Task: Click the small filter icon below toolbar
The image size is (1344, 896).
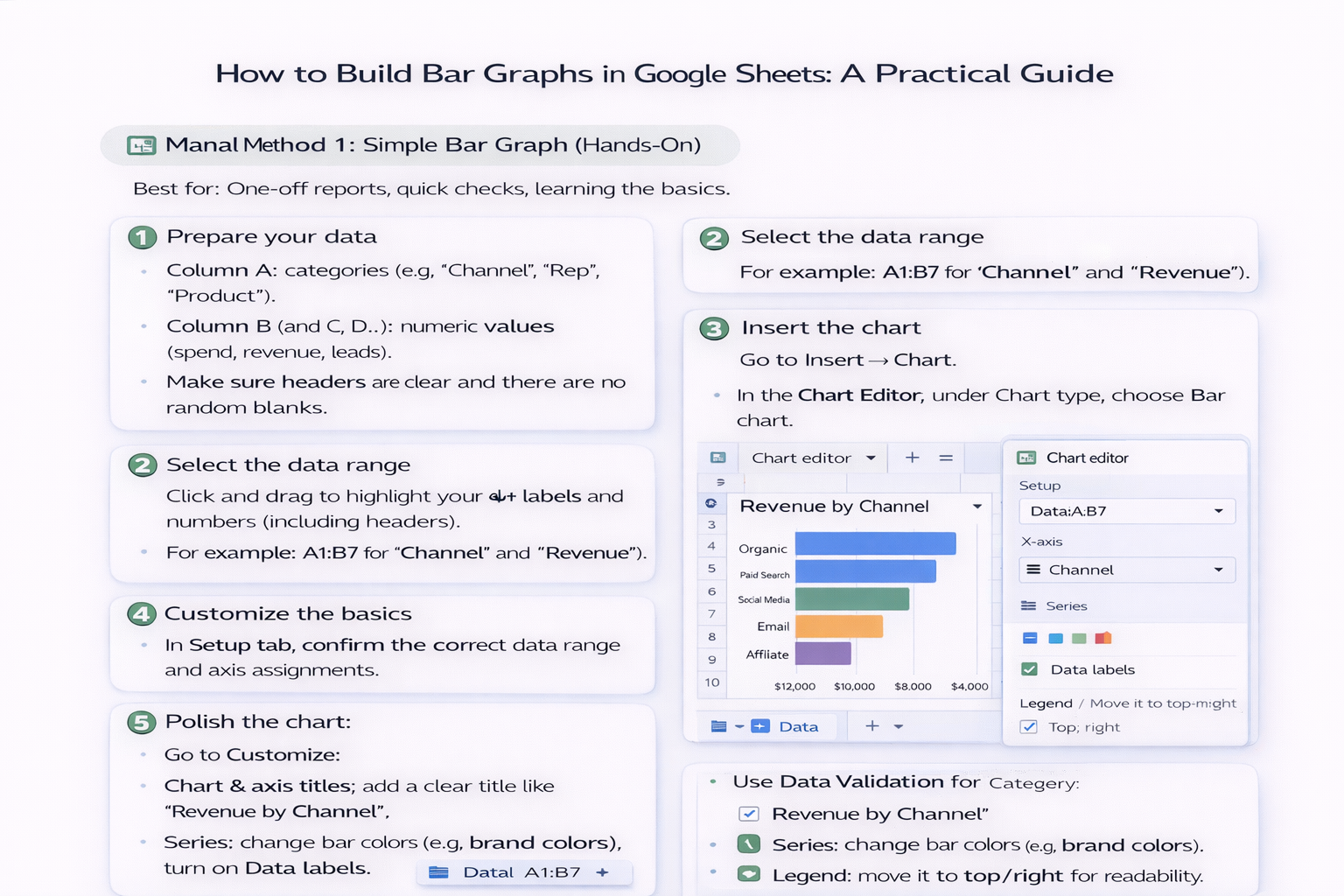Action: tap(721, 482)
